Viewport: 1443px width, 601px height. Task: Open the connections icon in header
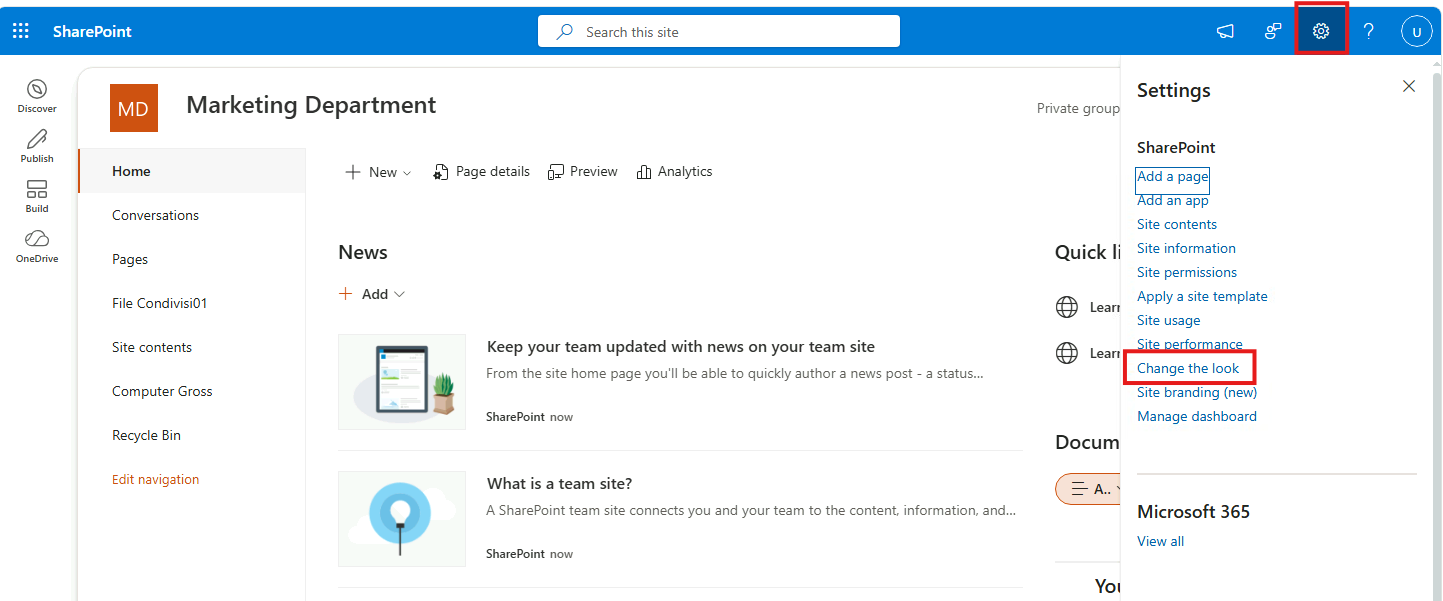coord(1273,31)
